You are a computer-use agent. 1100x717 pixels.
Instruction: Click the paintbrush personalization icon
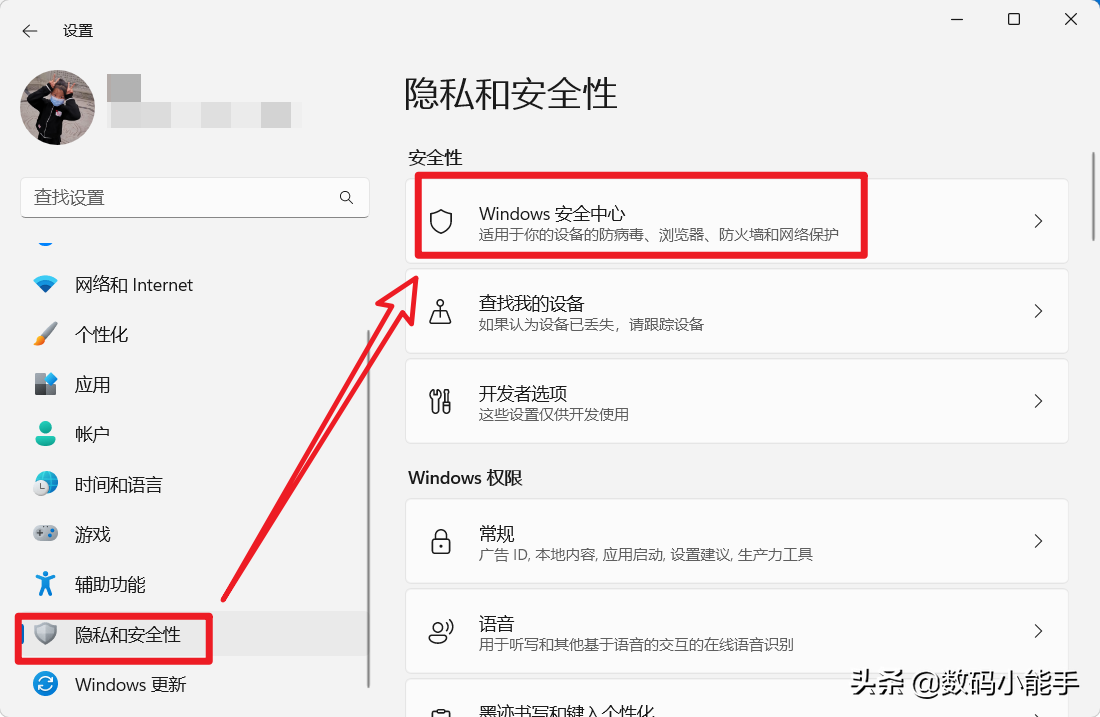point(46,334)
